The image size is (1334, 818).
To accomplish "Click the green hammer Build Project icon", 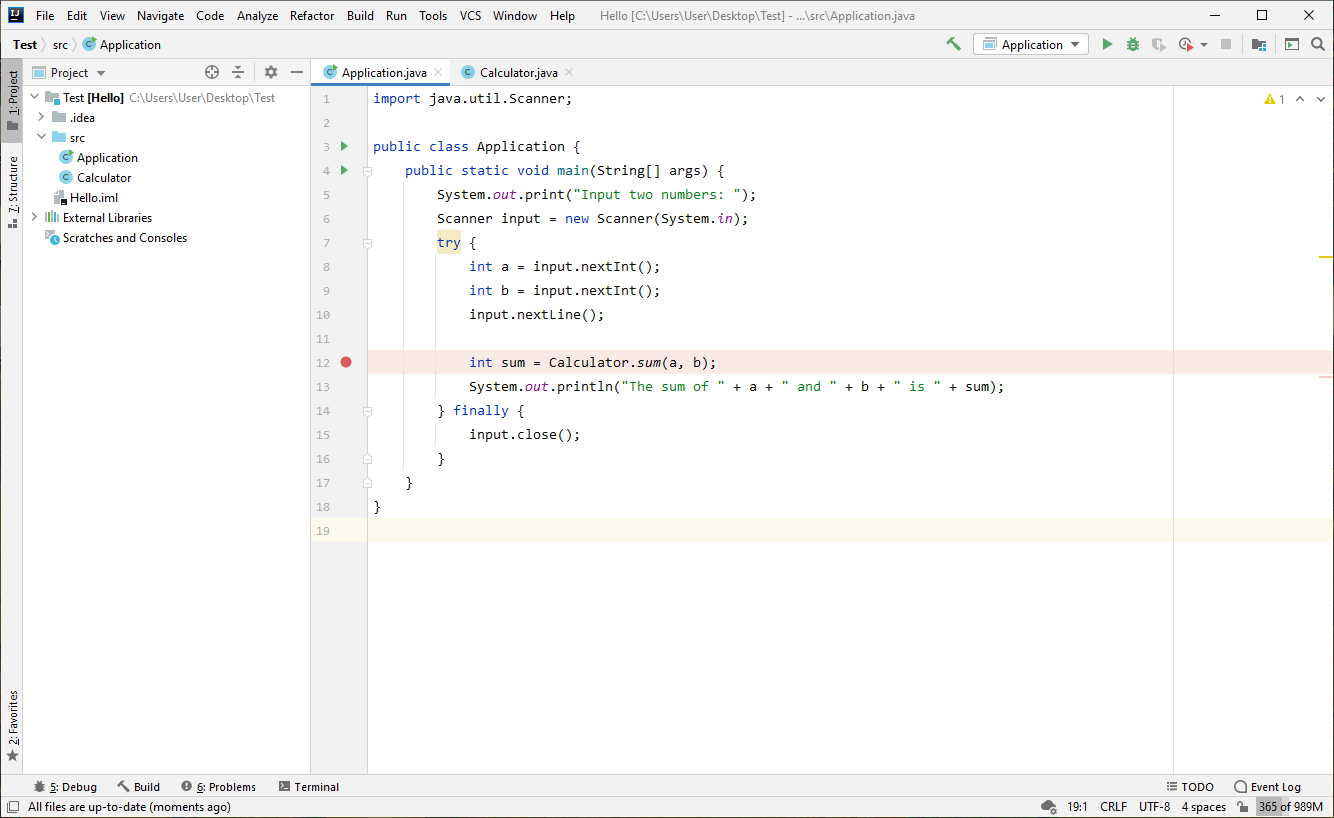I will click(x=953, y=44).
